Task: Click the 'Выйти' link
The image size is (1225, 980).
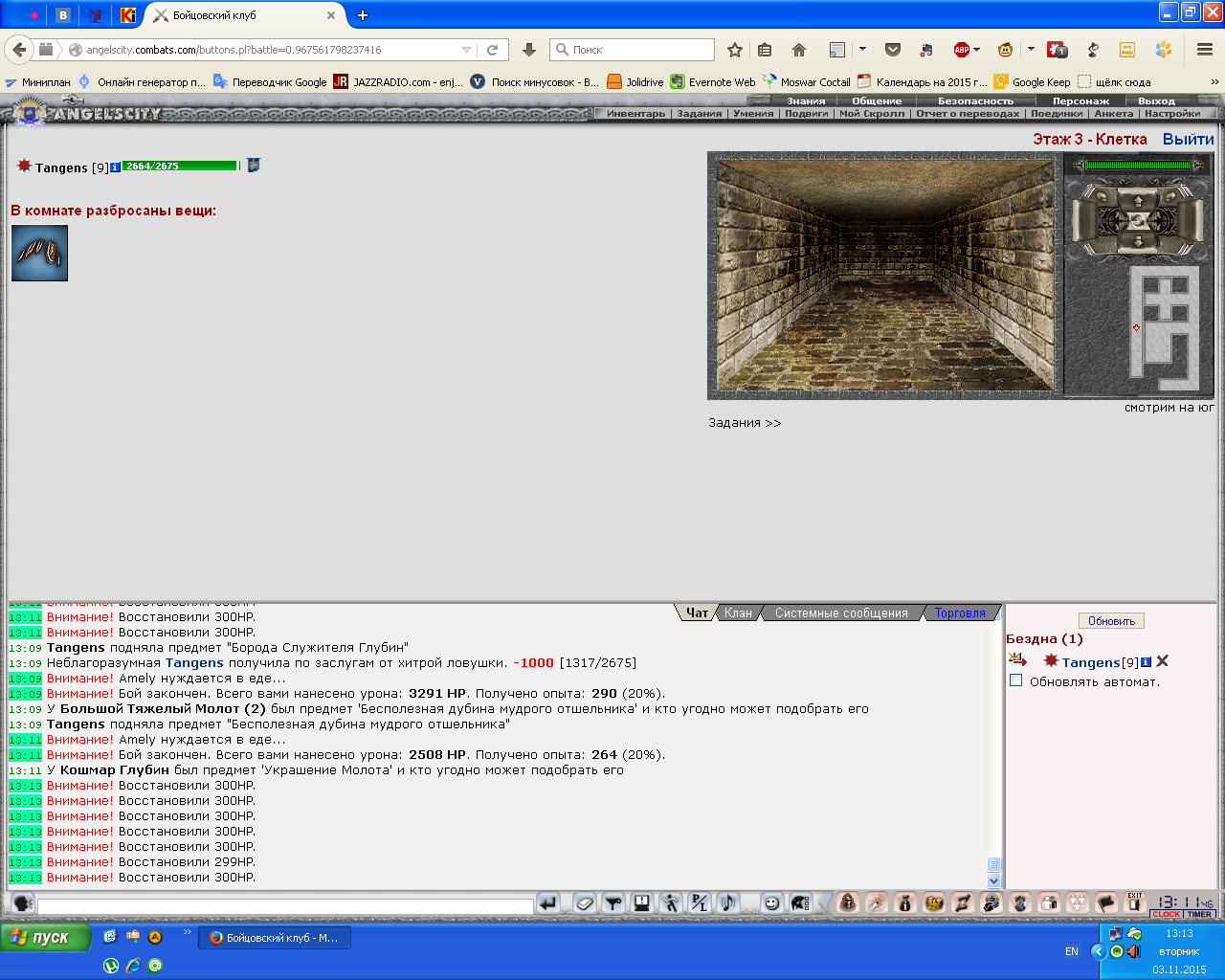Action: click(1189, 139)
